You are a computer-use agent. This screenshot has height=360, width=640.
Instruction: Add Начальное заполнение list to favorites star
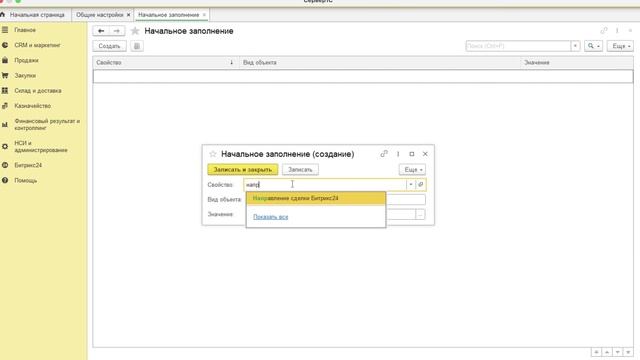135,31
